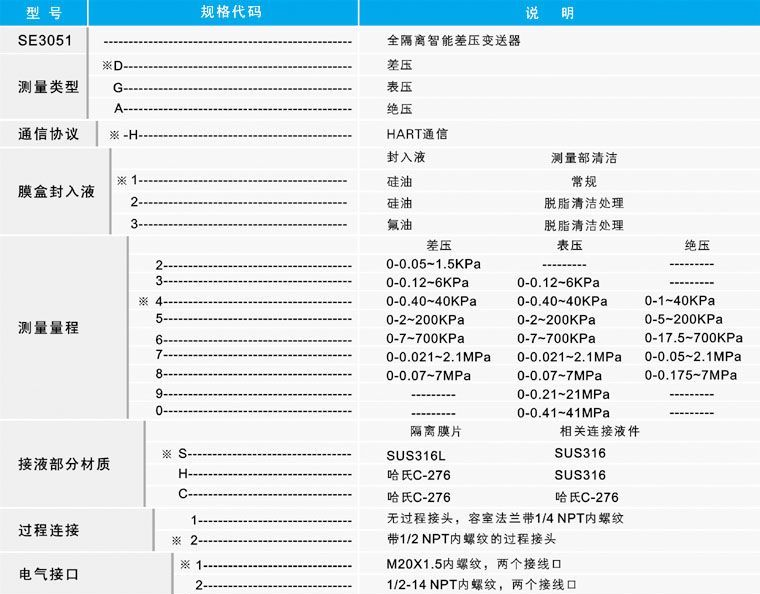Select 常规 cleaning option text
This screenshot has width=760, height=594.
584,182
